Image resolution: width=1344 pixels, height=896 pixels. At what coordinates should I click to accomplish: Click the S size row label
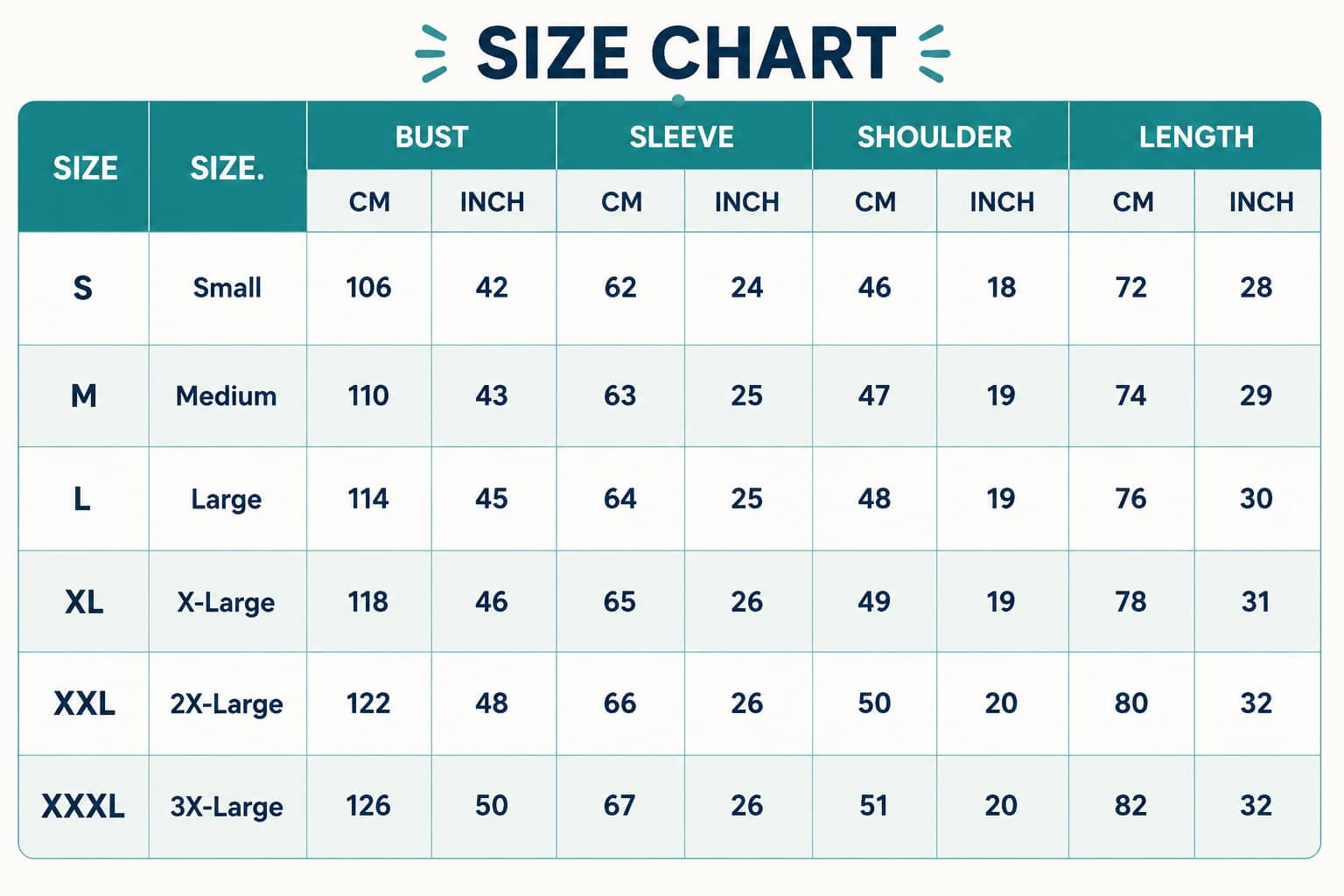pyautogui.click(x=83, y=288)
